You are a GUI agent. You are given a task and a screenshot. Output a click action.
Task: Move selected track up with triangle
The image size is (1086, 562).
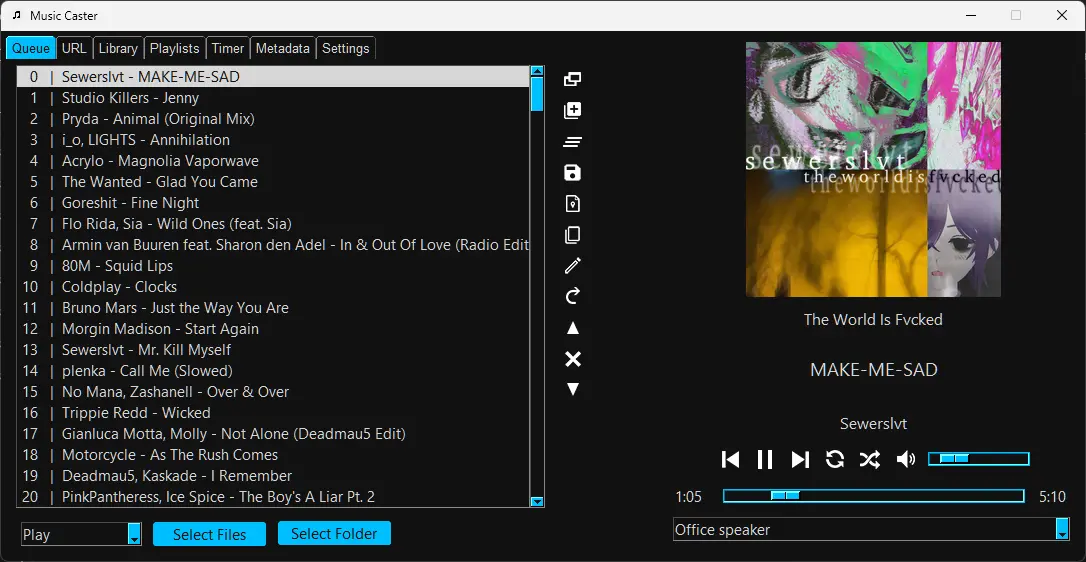[573, 328]
